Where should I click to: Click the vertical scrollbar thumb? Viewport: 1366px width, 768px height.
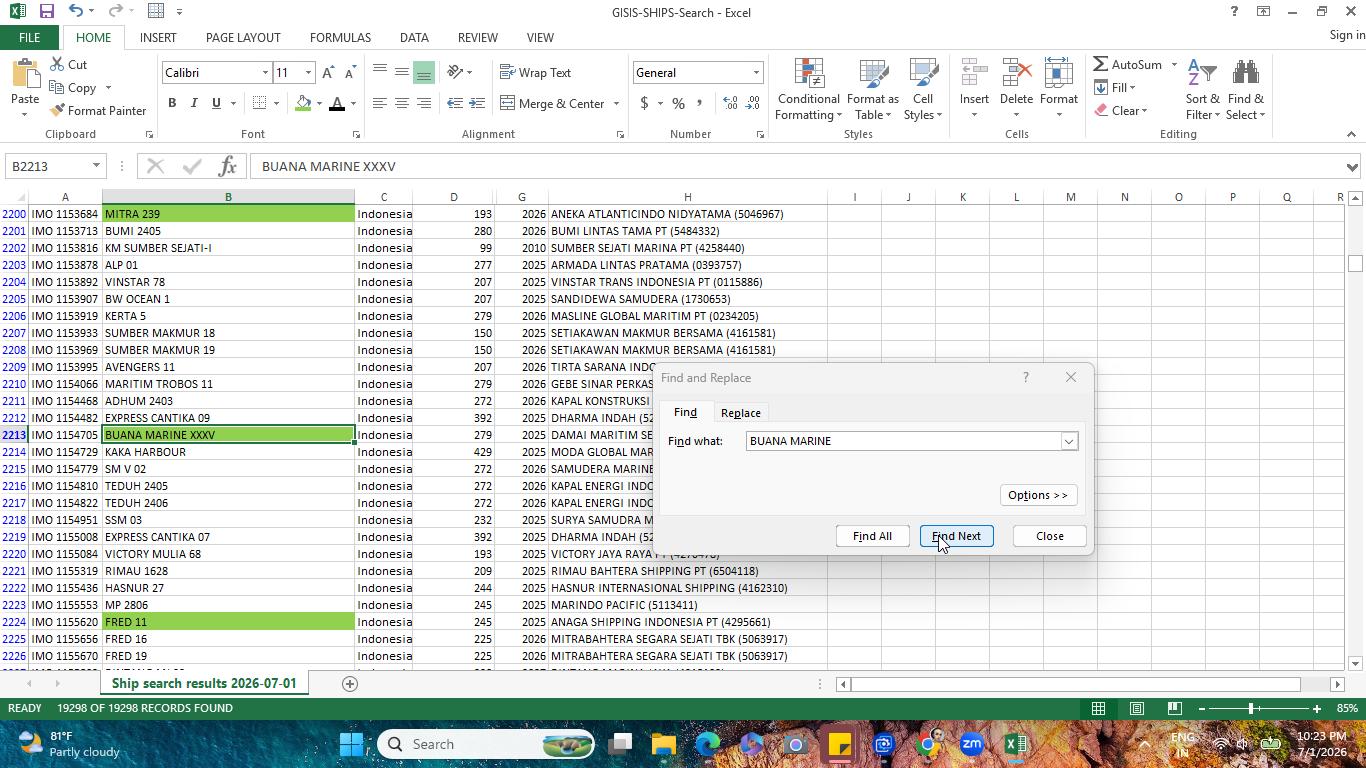point(1355,263)
